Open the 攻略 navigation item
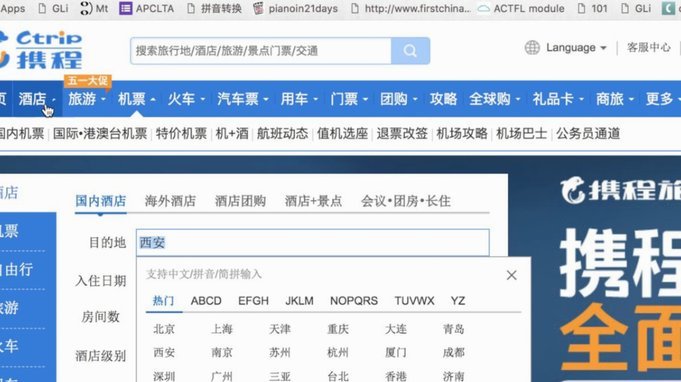681x382 pixels. 443,99
